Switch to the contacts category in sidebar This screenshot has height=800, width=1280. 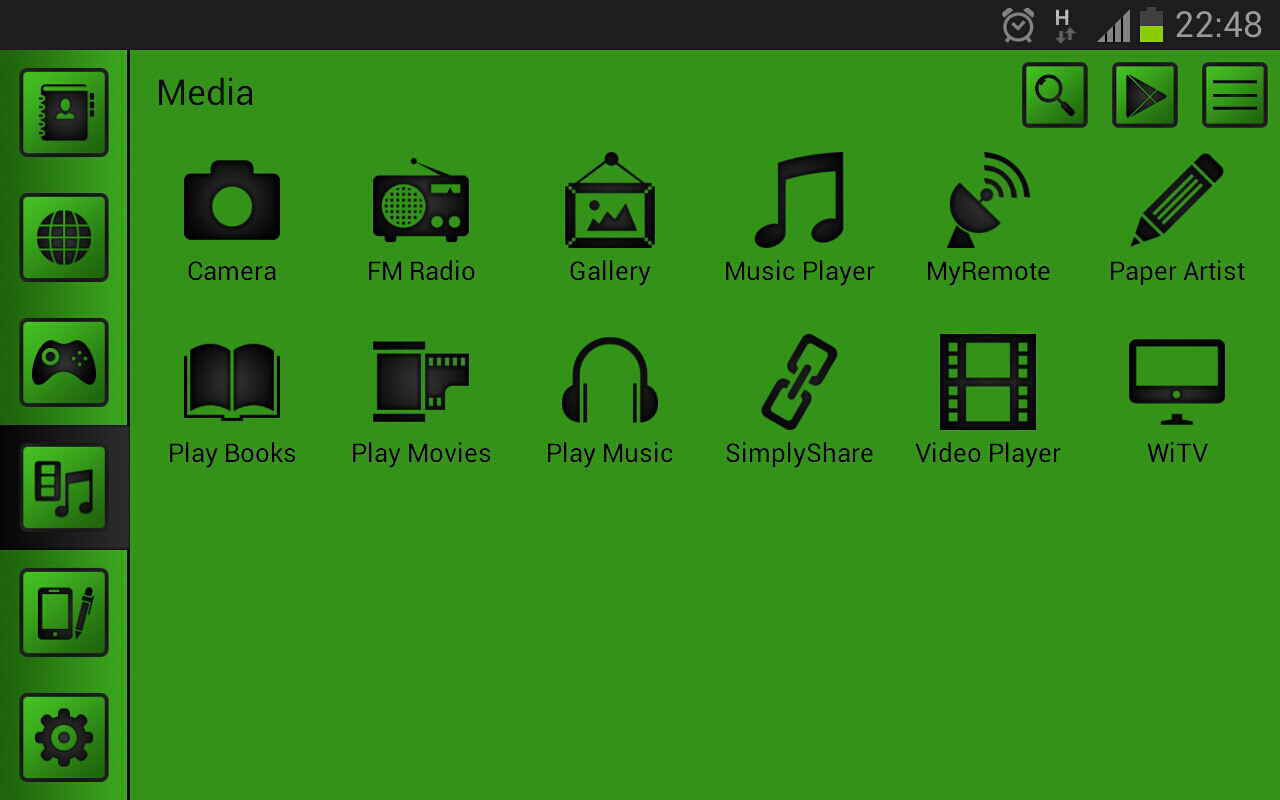click(x=64, y=112)
